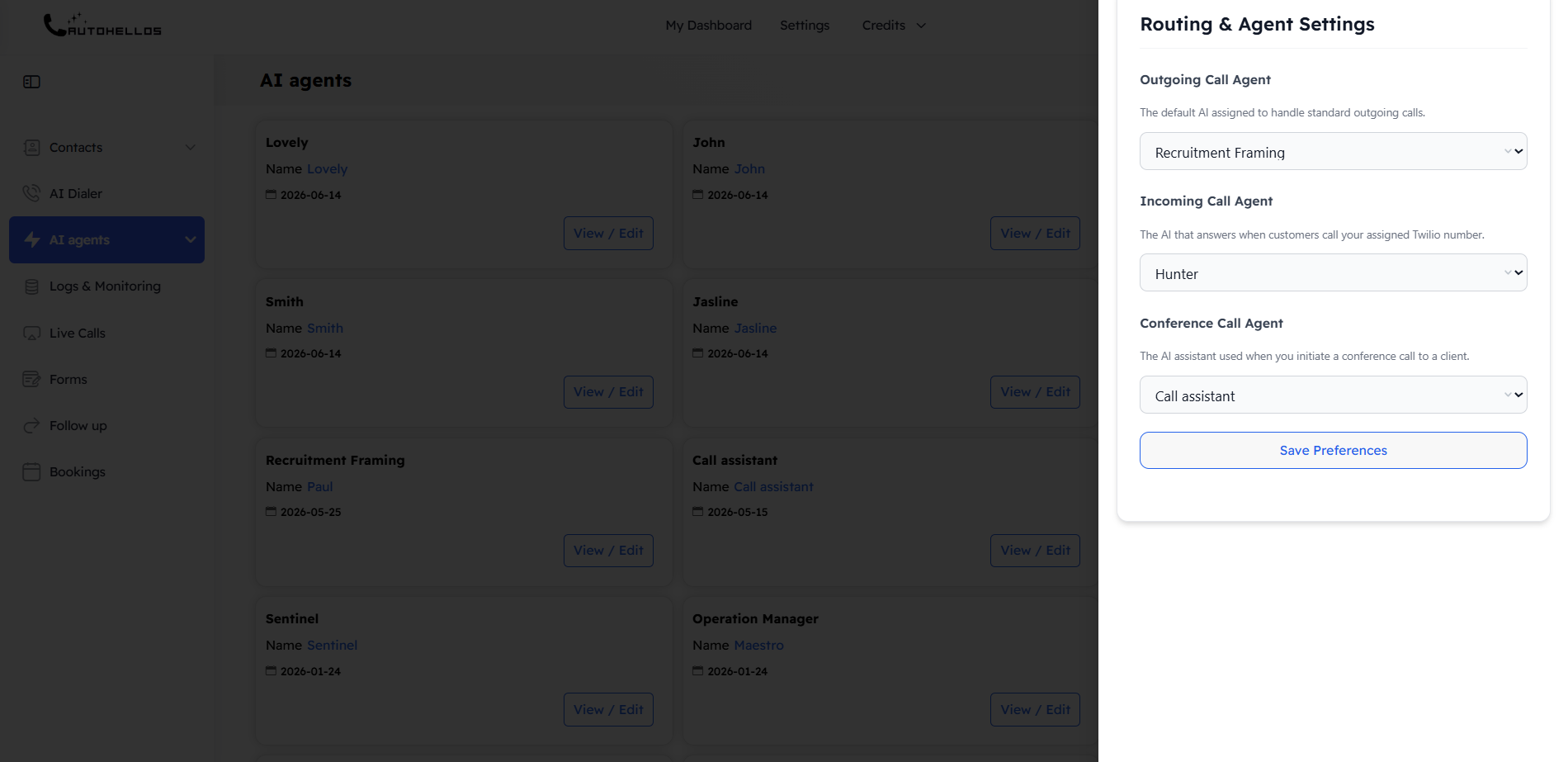Click the calendar icon on Lovely card

pos(271,195)
